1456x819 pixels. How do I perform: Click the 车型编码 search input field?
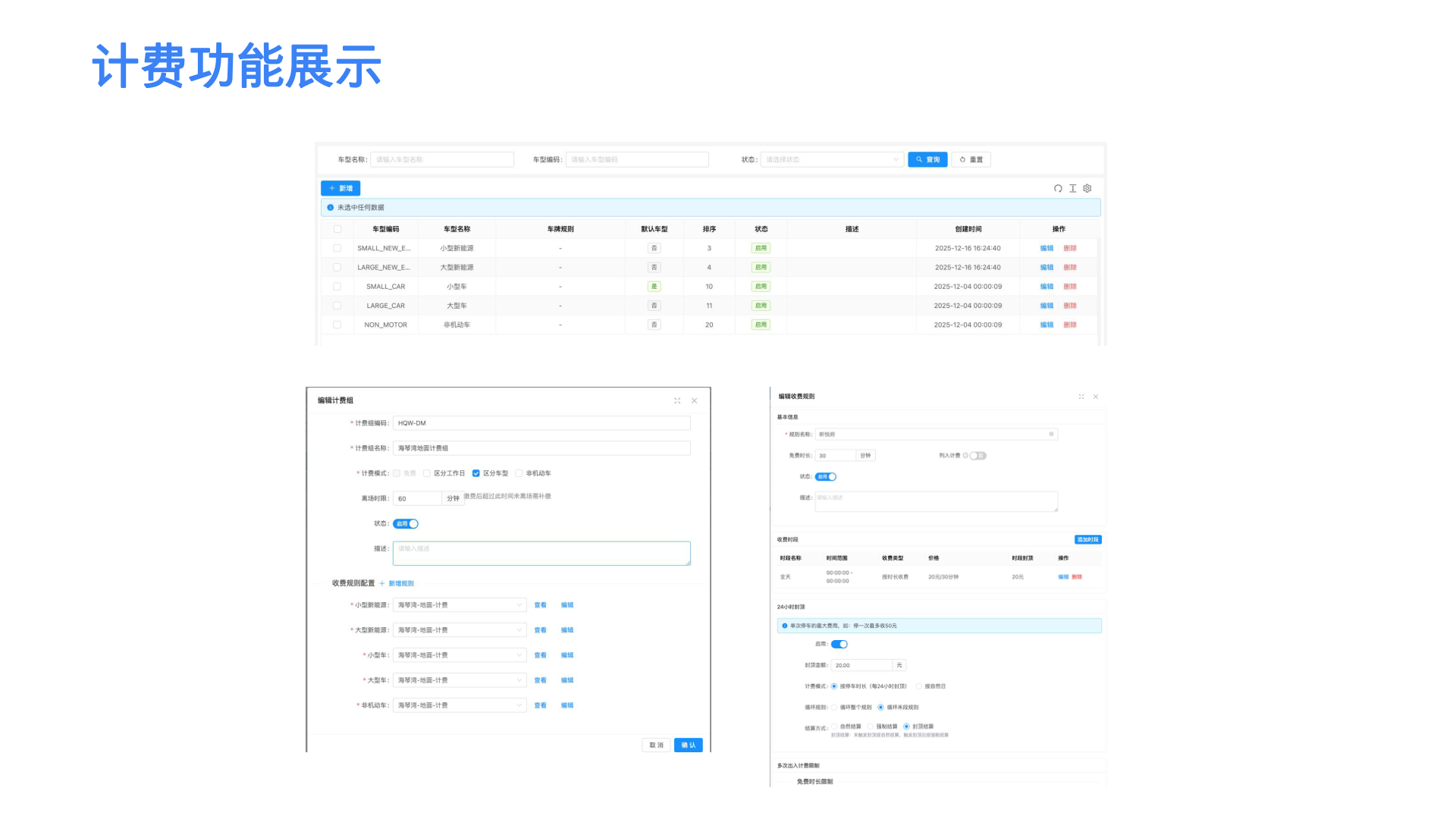coord(637,159)
